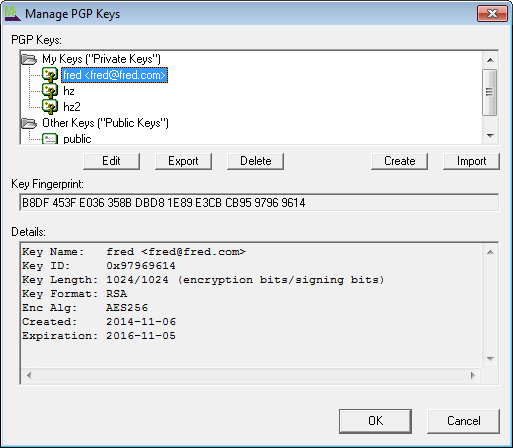Collapse the My Keys ("Private Keys") group
The height and width of the screenshot is (448, 513).
(x=101, y=59)
